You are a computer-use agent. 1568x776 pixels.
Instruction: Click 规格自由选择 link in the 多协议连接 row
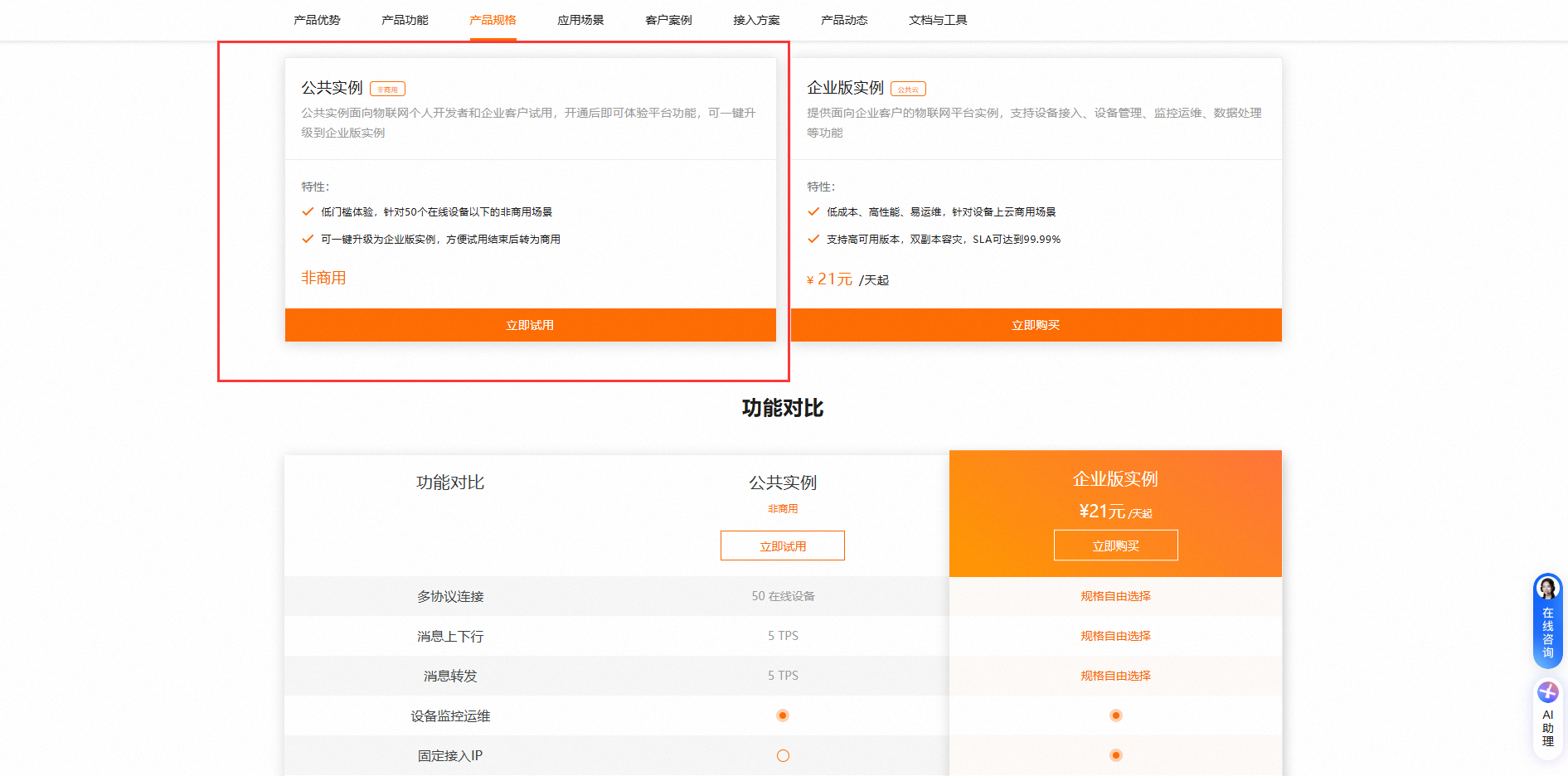coord(1115,596)
